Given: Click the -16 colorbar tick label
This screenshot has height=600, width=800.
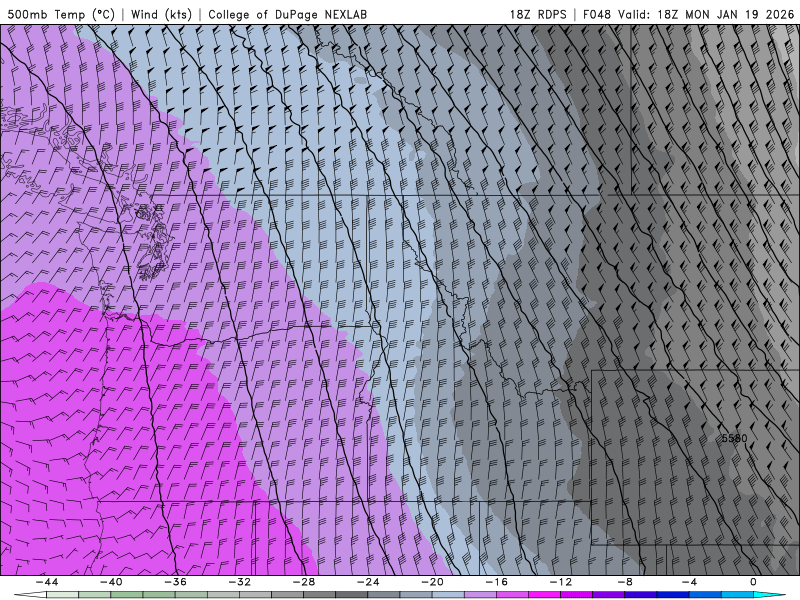Looking at the screenshot, I should (496, 582).
